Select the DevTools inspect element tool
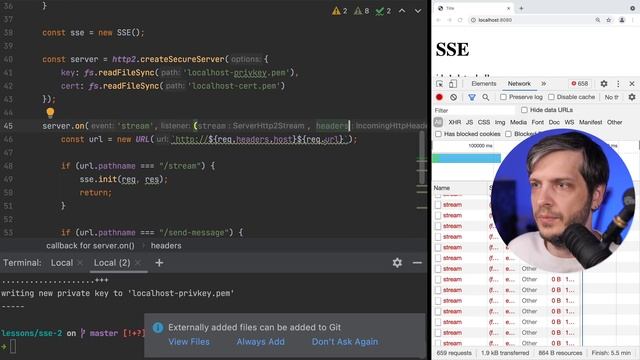The width and height of the screenshot is (640, 360). [x=440, y=84]
